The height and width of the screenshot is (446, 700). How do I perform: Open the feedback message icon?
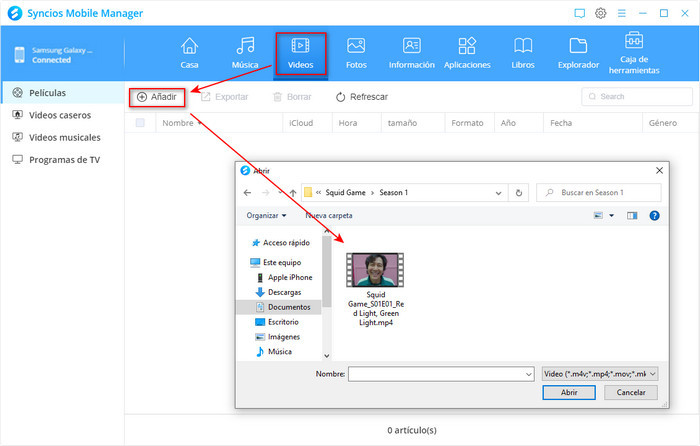coord(579,13)
